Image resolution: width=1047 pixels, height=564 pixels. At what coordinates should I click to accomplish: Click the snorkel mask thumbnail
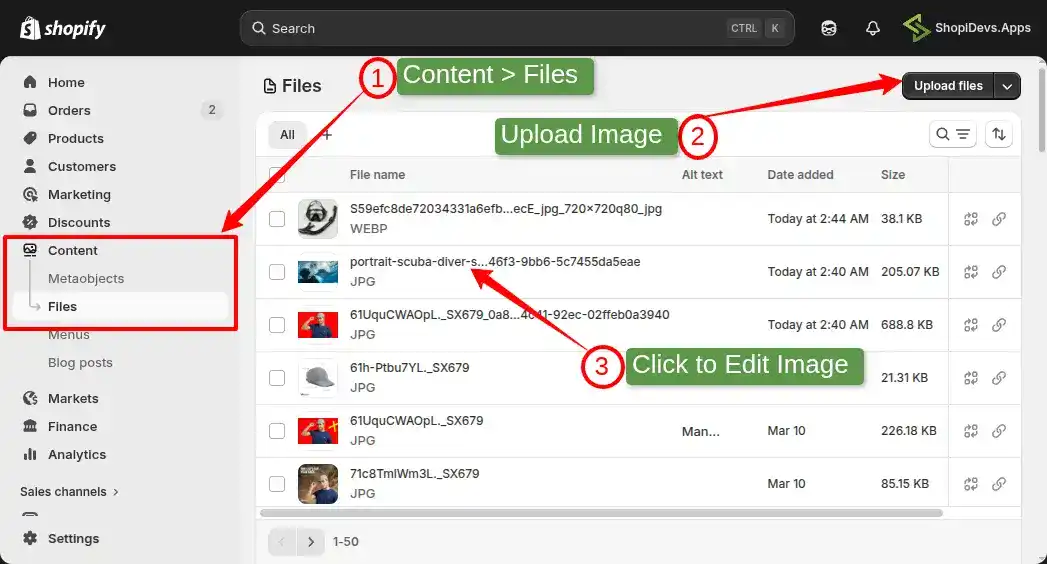318,219
